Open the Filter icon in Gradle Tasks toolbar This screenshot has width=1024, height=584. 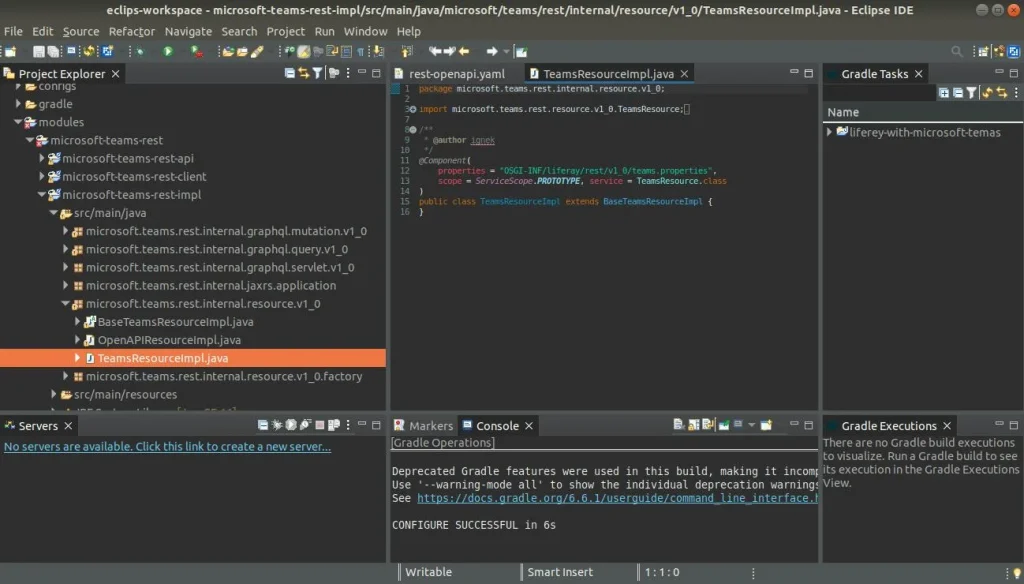tap(971, 91)
